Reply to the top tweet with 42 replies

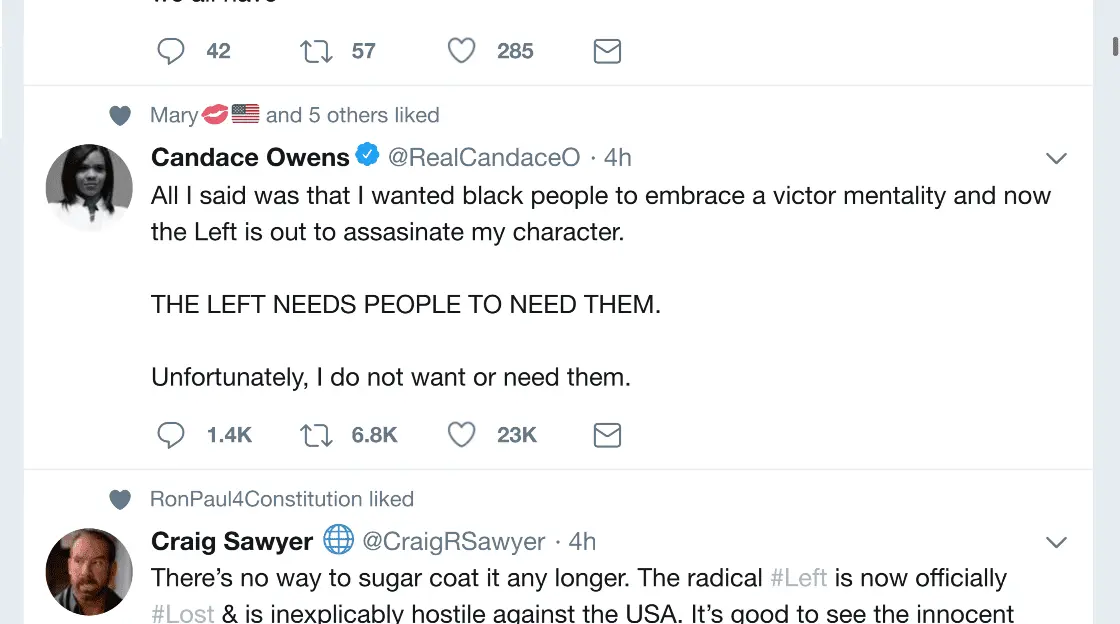172,51
